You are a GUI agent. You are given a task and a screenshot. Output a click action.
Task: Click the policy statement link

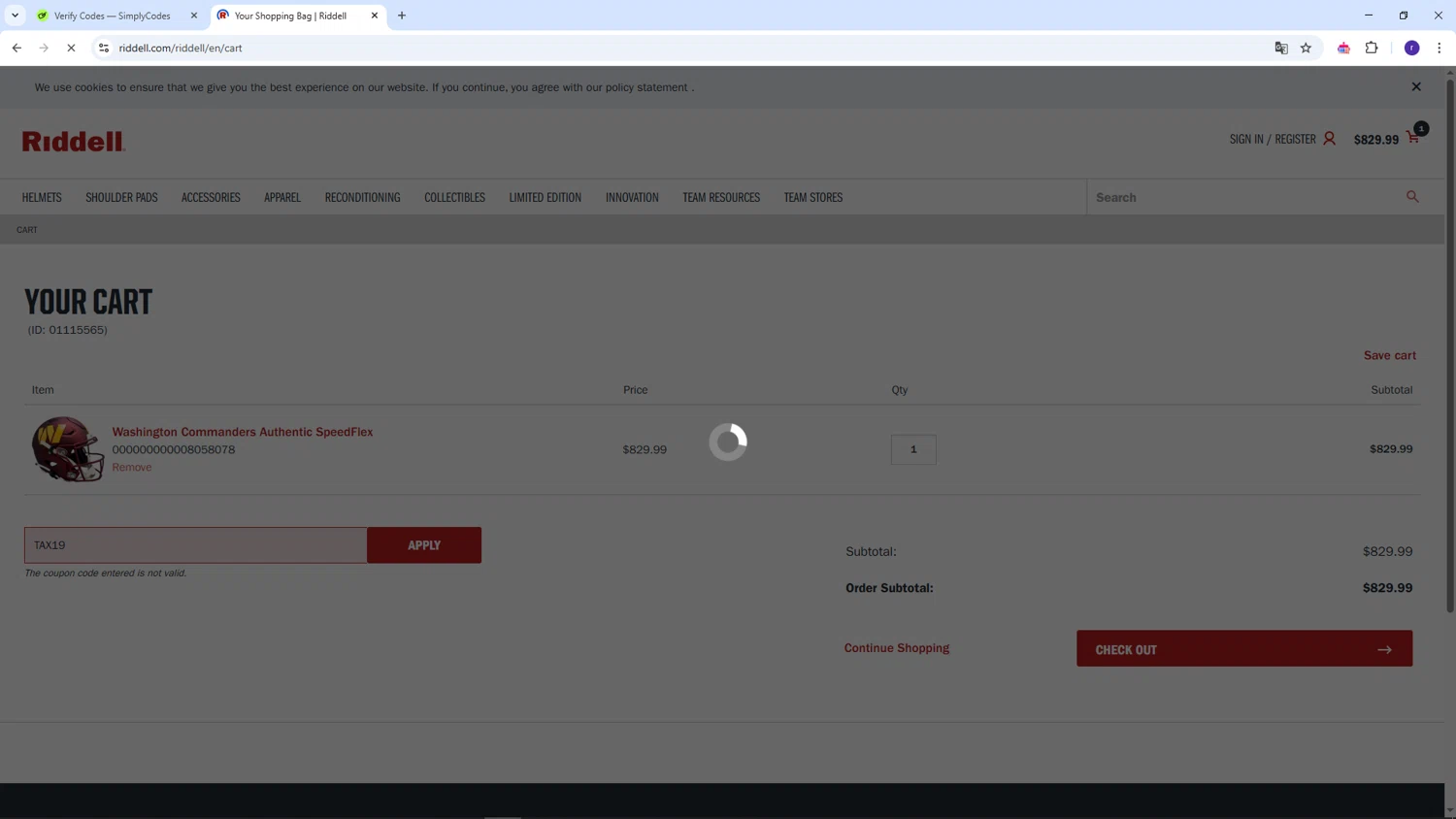click(x=646, y=87)
